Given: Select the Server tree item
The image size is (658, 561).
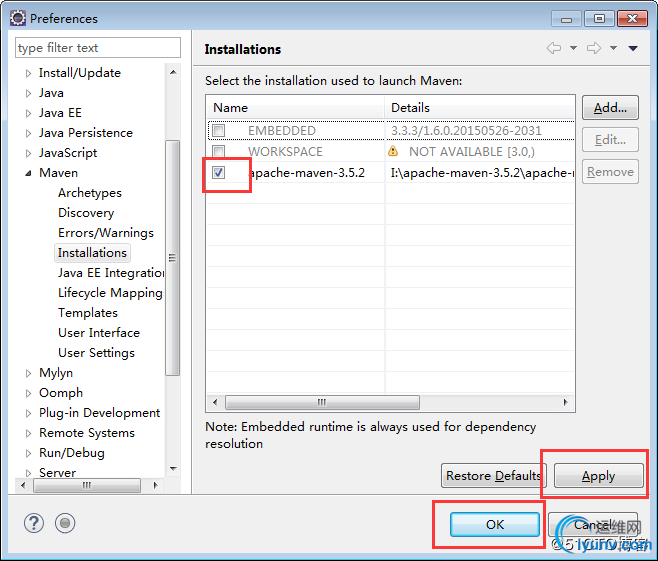Looking at the screenshot, I should click(x=57, y=472).
